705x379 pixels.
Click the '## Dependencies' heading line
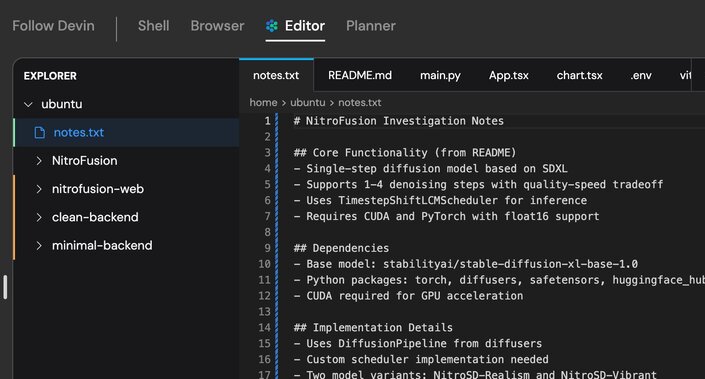click(x=341, y=248)
